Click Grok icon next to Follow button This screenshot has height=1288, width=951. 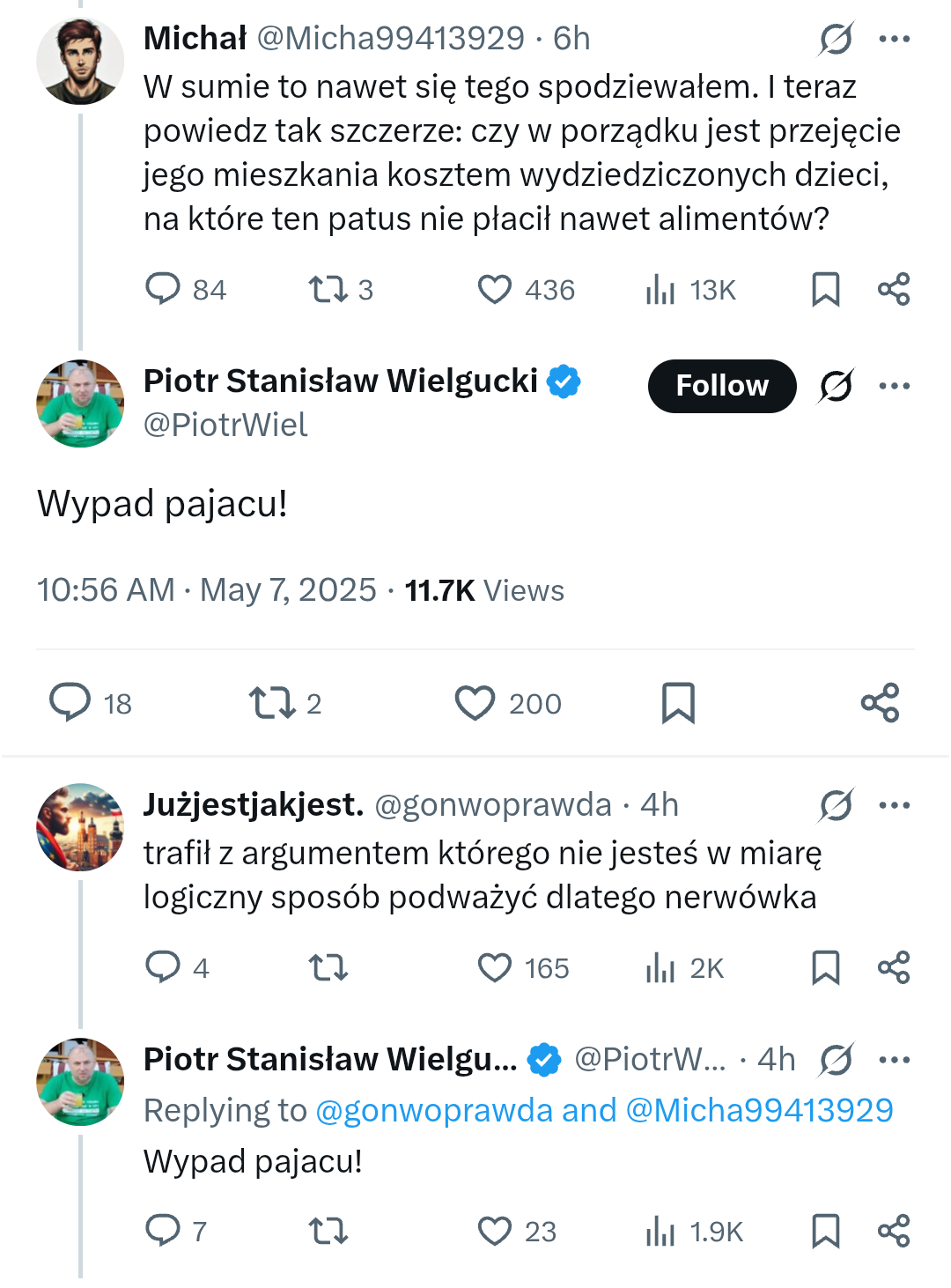pyautogui.click(x=836, y=386)
